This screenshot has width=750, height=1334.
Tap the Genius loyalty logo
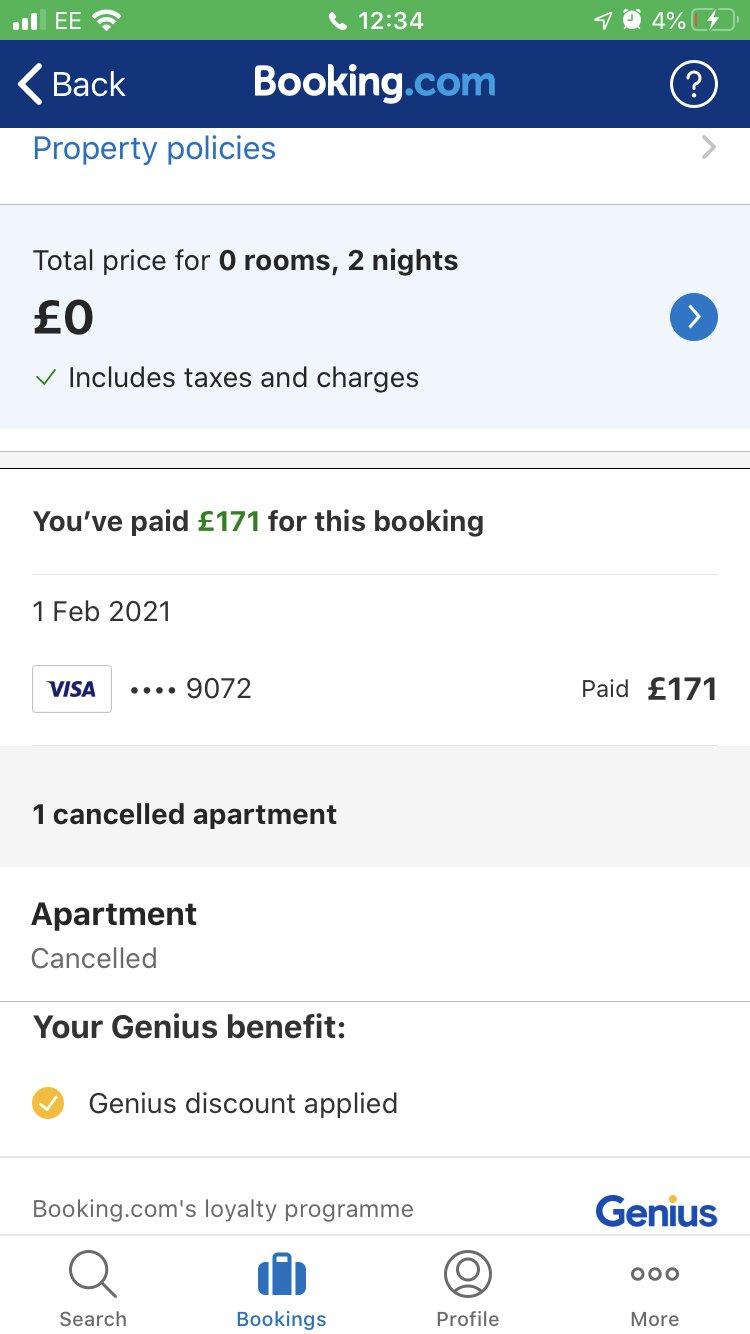[x=656, y=1212]
